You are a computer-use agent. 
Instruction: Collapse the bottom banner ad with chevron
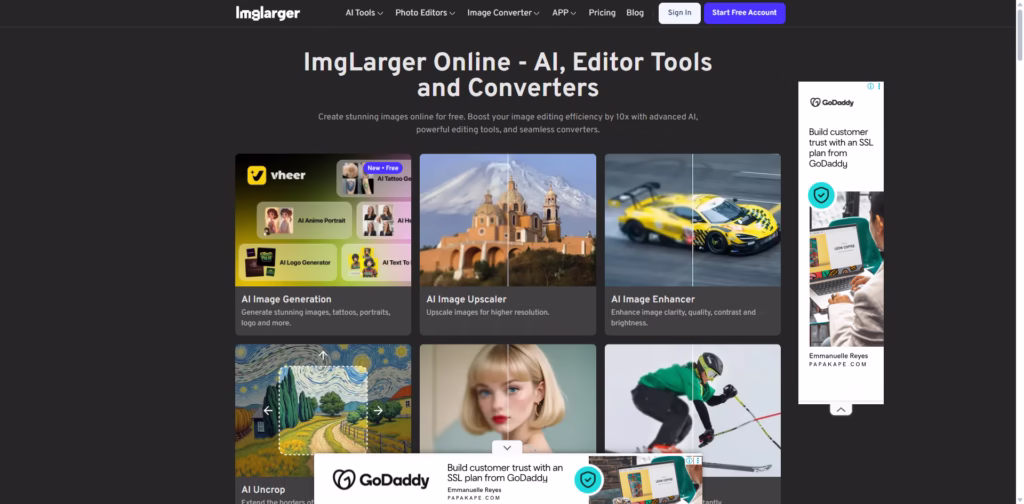point(507,448)
